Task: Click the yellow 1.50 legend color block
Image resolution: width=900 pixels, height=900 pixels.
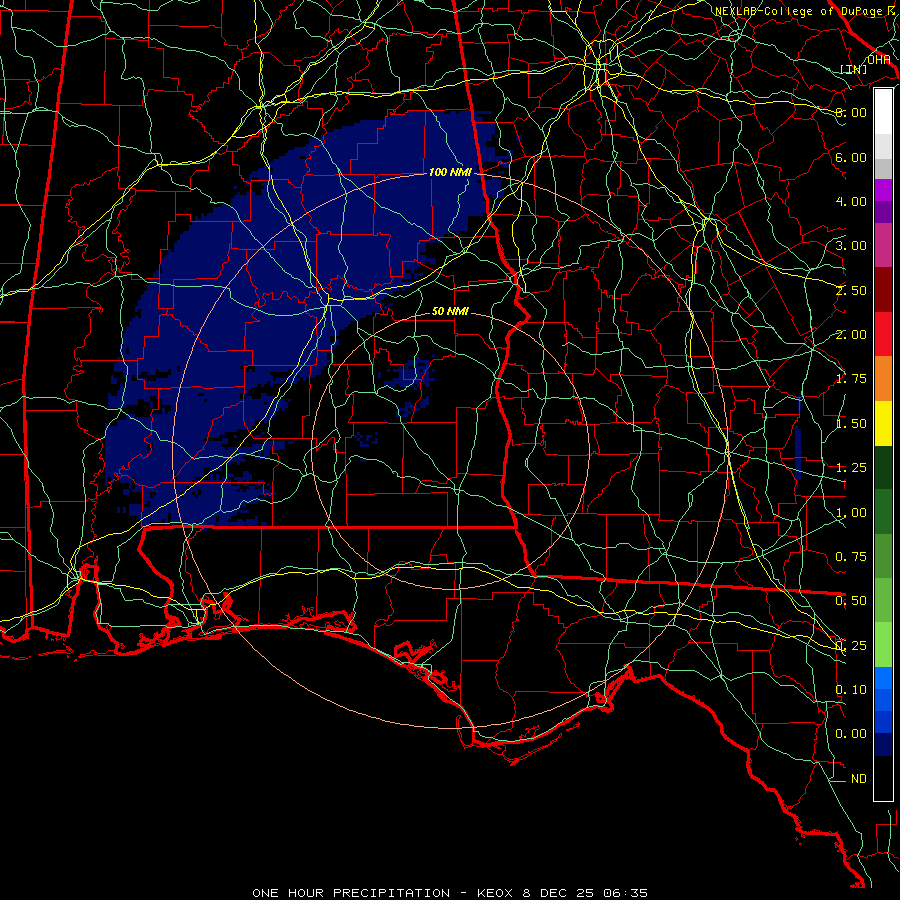Action: pyautogui.click(x=883, y=423)
